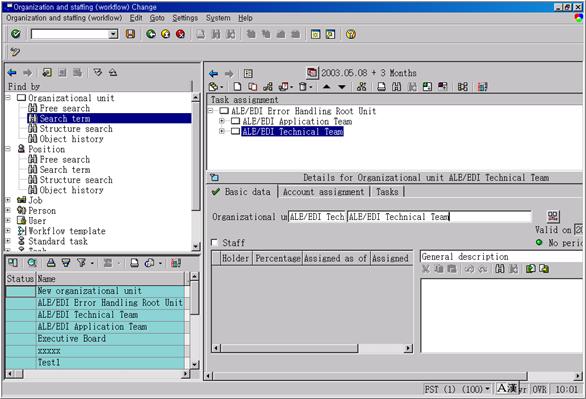The image size is (586, 399).
Task: Toggle the Staff checkbox
Action: pyautogui.click(x=215, y=242)
